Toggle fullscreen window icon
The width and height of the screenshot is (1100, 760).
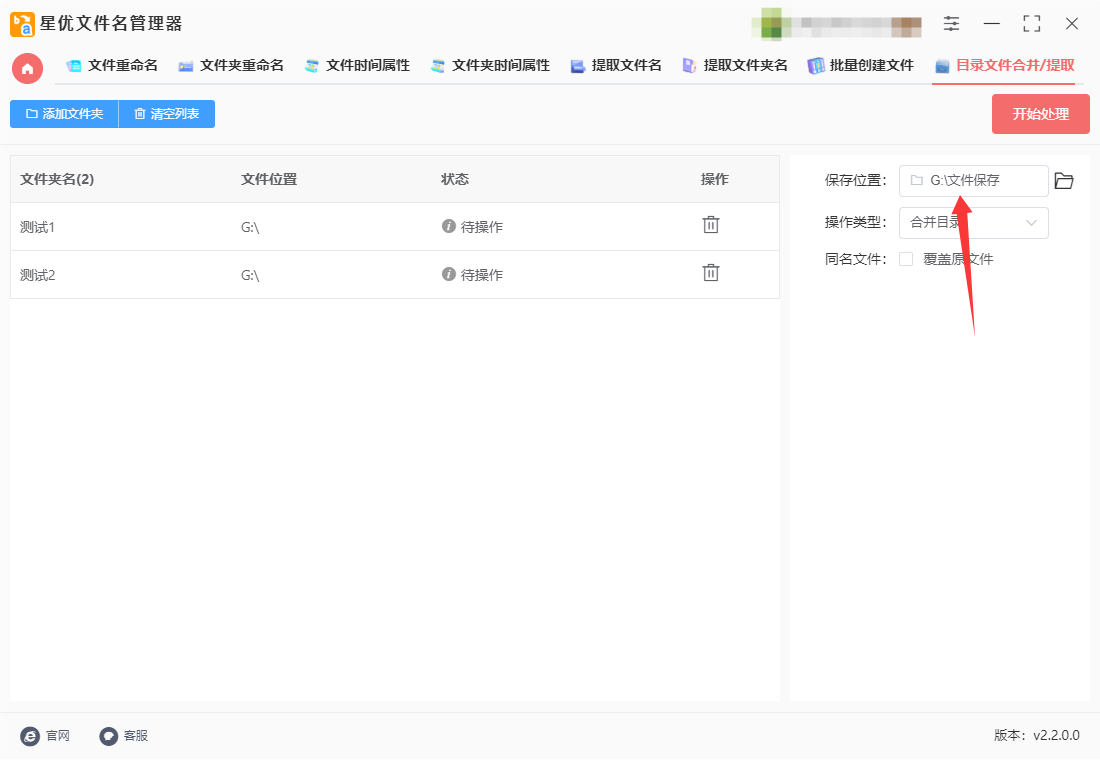pyautogui.click(x=1032, y=24)
